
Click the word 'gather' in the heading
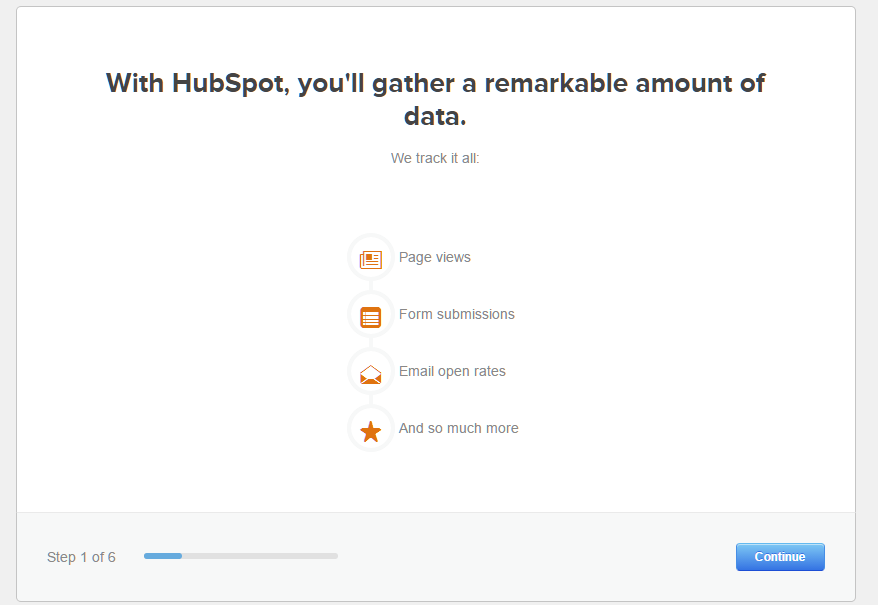pos(413,84)
